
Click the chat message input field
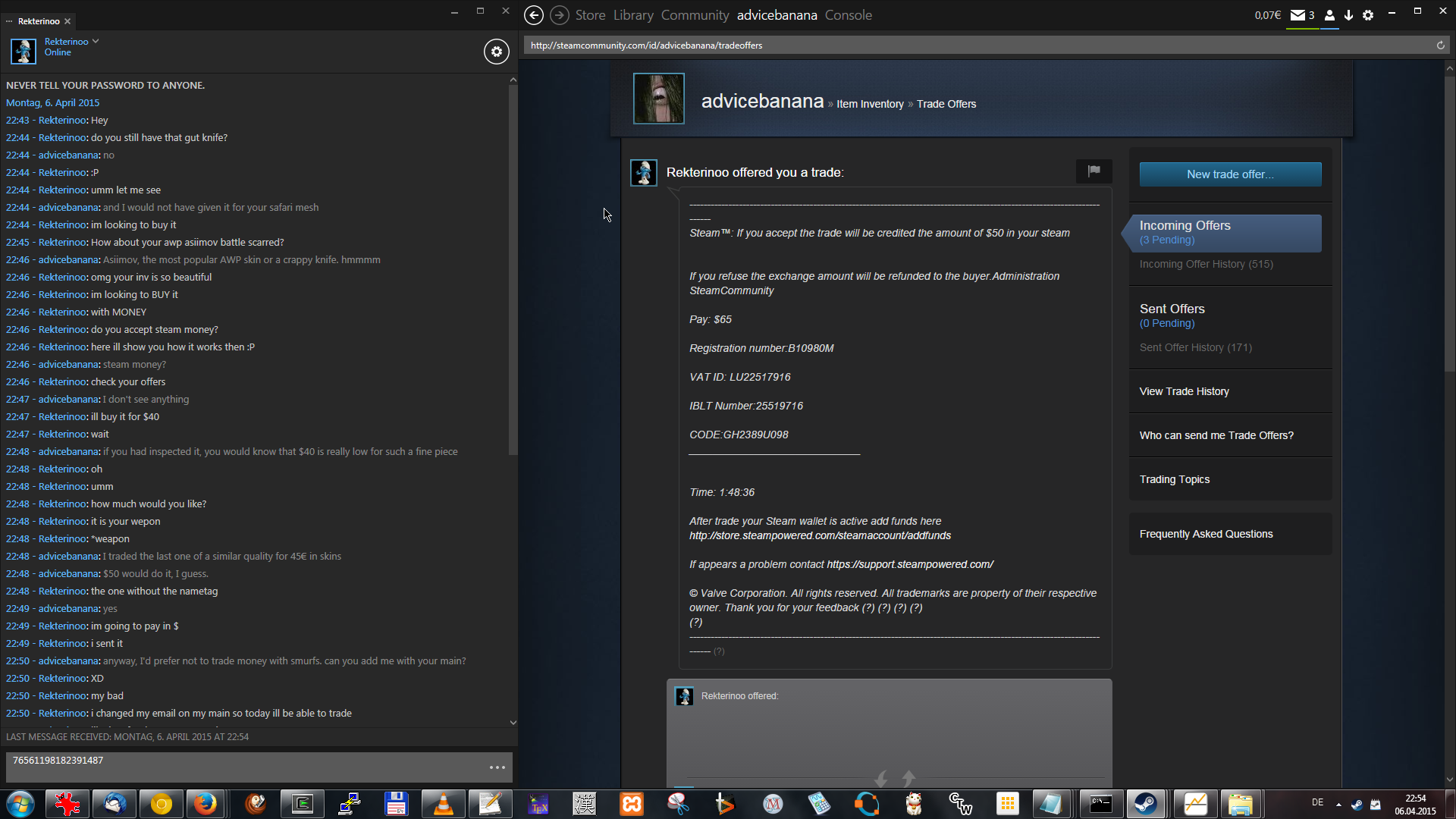point(243,767)
